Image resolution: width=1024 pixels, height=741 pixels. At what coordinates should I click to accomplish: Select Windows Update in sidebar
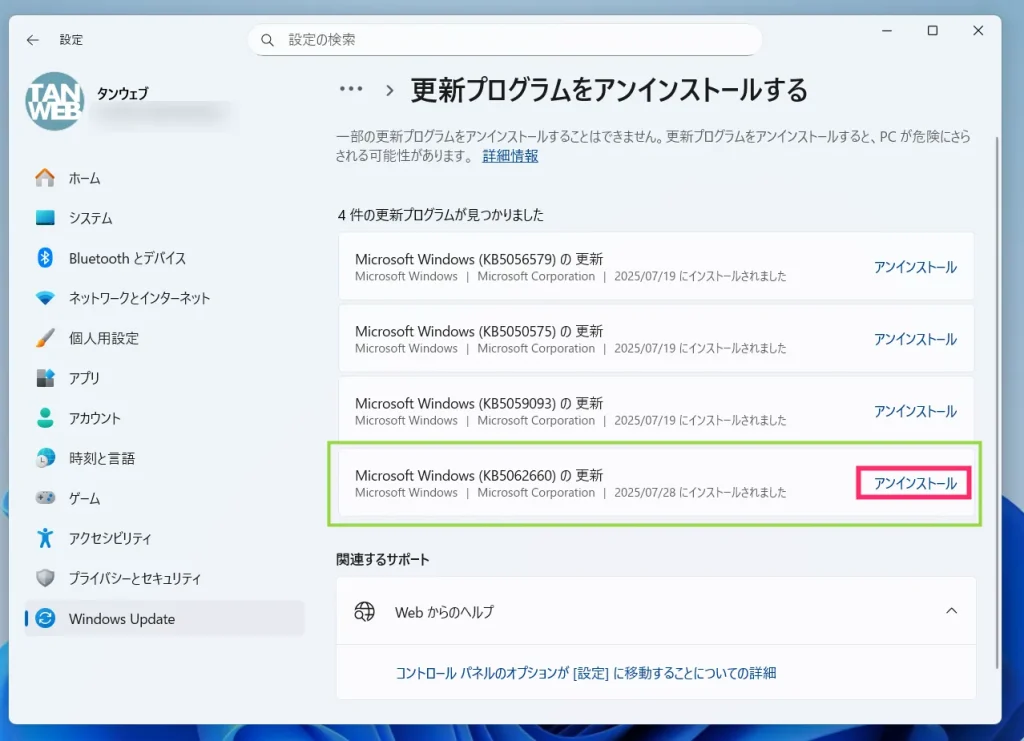click(165, 618)
